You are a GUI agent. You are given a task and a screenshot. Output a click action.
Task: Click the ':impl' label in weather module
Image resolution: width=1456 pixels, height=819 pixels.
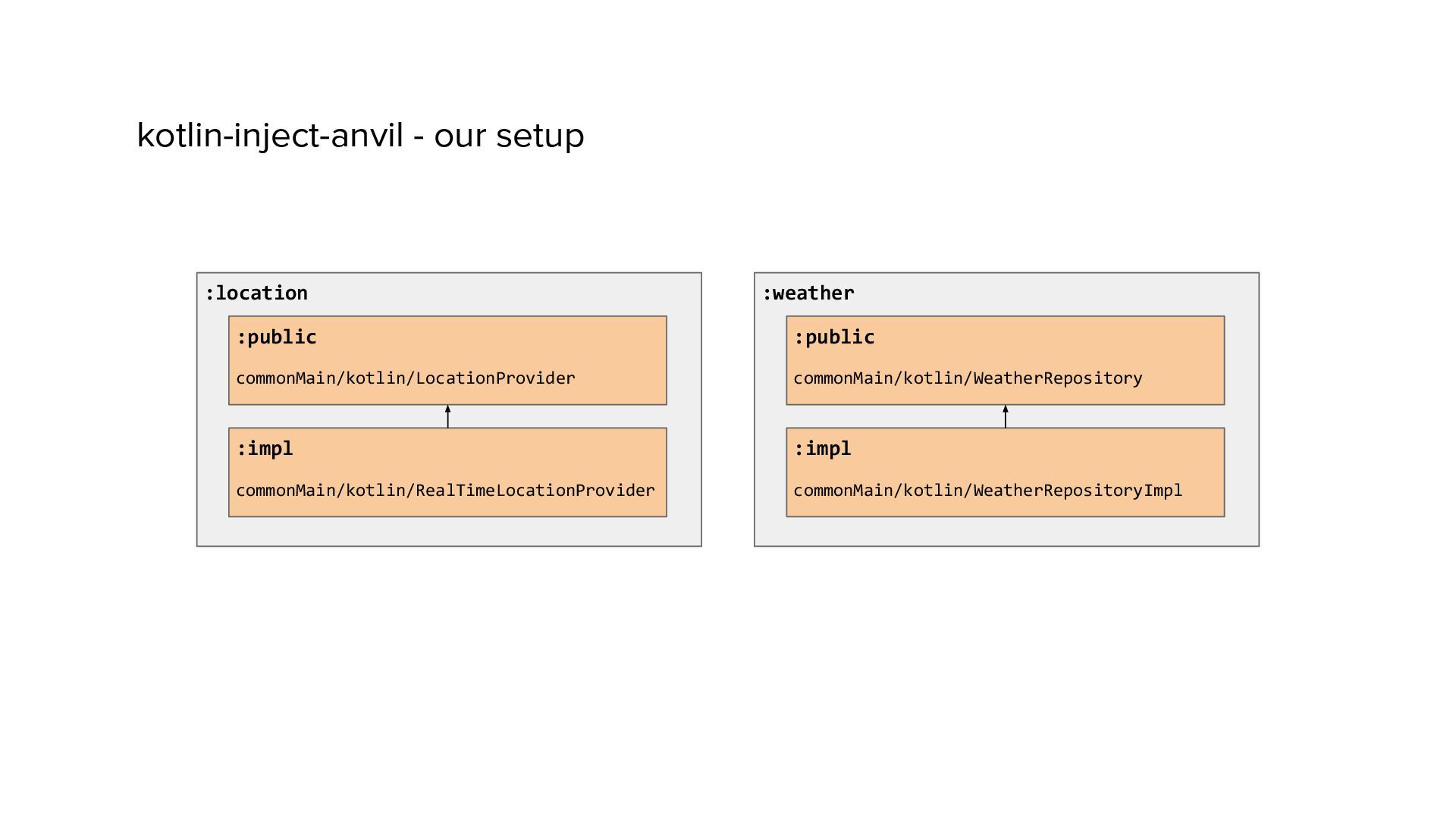(823, 449)
